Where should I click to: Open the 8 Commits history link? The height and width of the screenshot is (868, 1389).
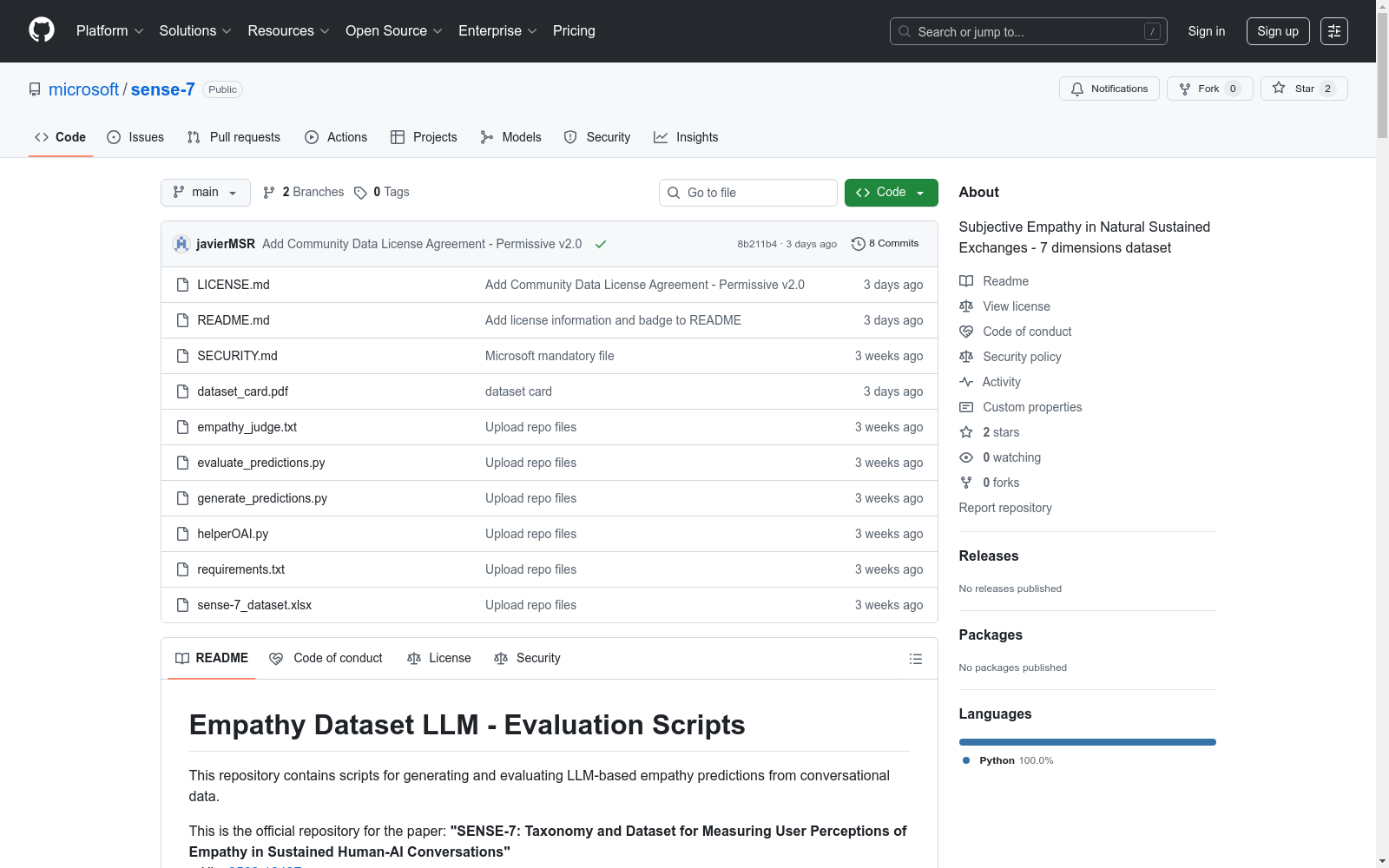coord(885,244)
